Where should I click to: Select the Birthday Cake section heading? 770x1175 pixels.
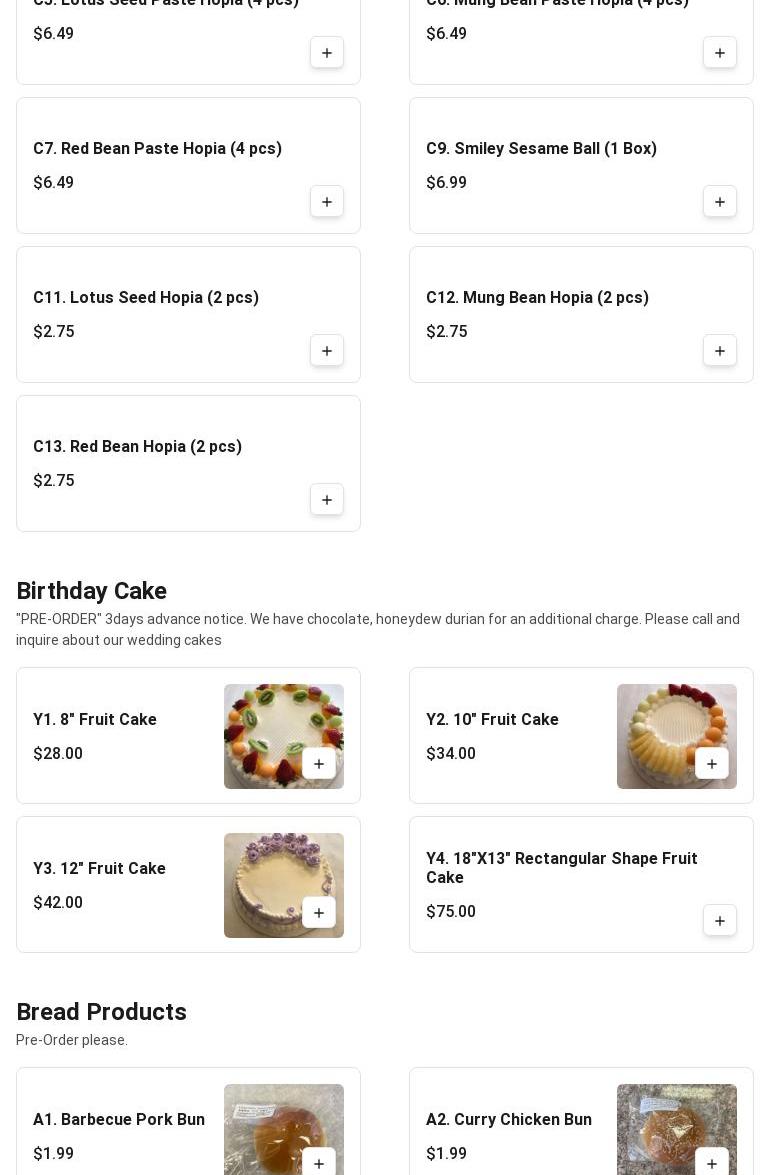tap(91, 590)
